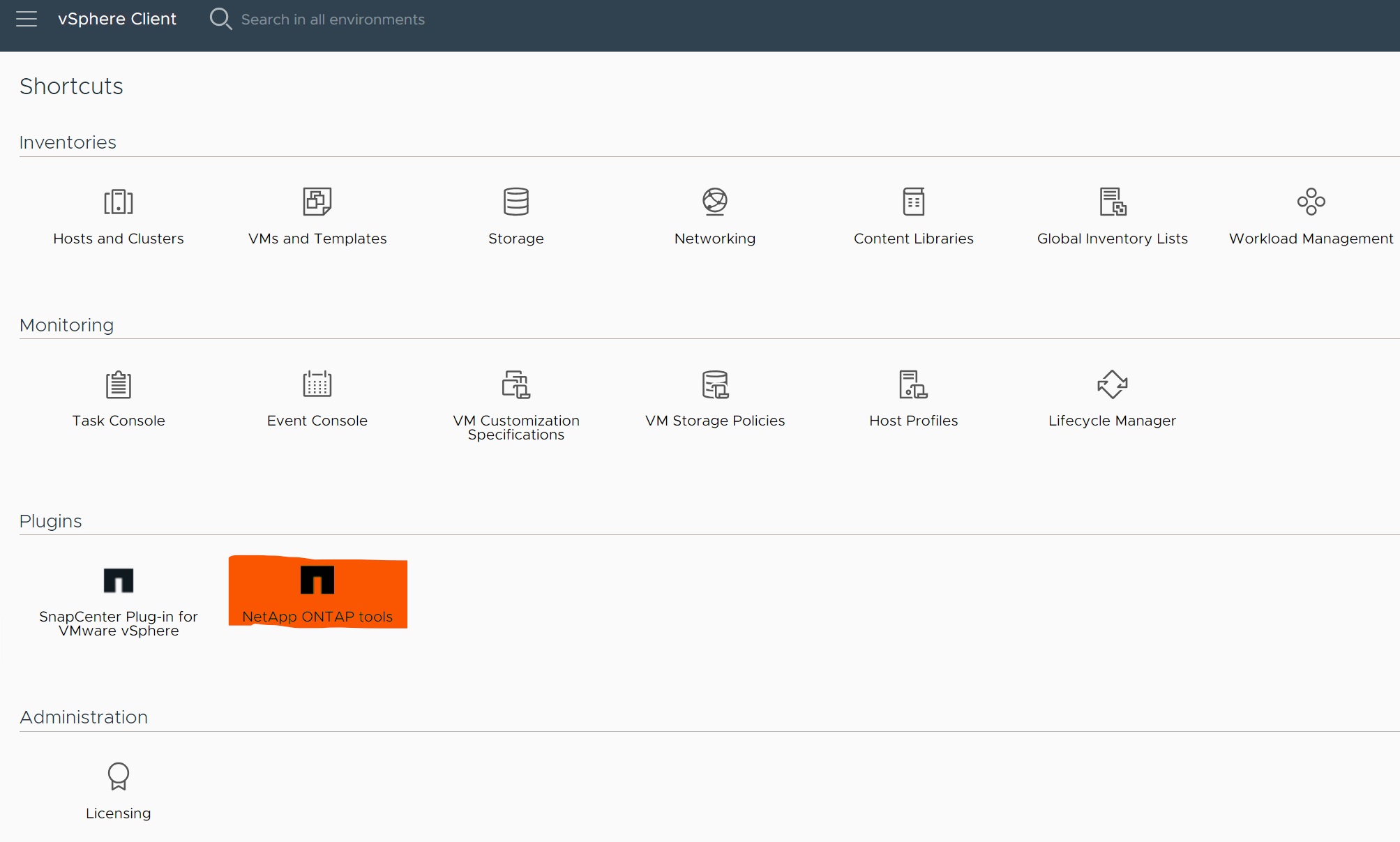Image resolution: width=1400 pixels, height=842 pixels.
Task: Expand the Monitoring section
Action: 67,324
